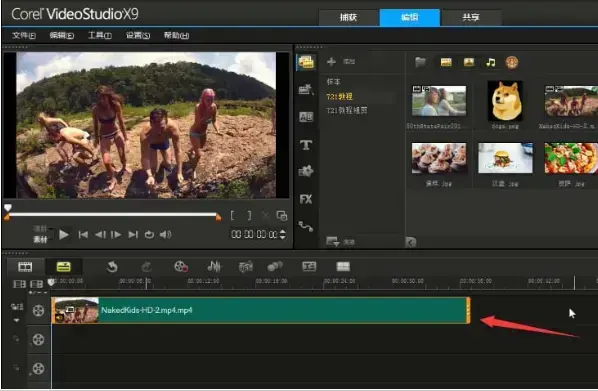Open the 工具 (Tools) menu
This screenshot has width=598, height=391.
[x=100, y=35]
